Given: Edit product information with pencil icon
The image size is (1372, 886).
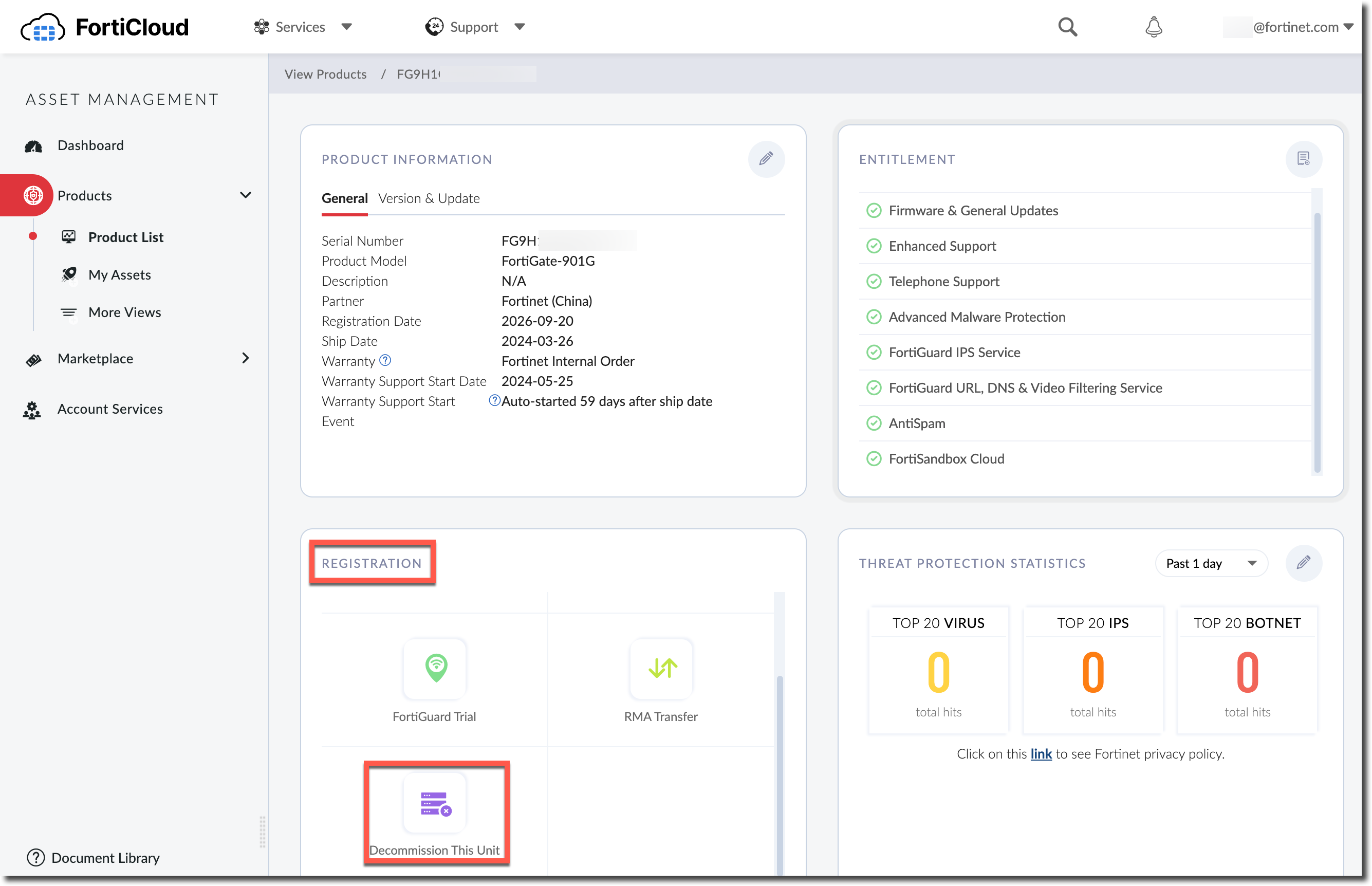Looking at the screenshot, I should tap(766, 159).
